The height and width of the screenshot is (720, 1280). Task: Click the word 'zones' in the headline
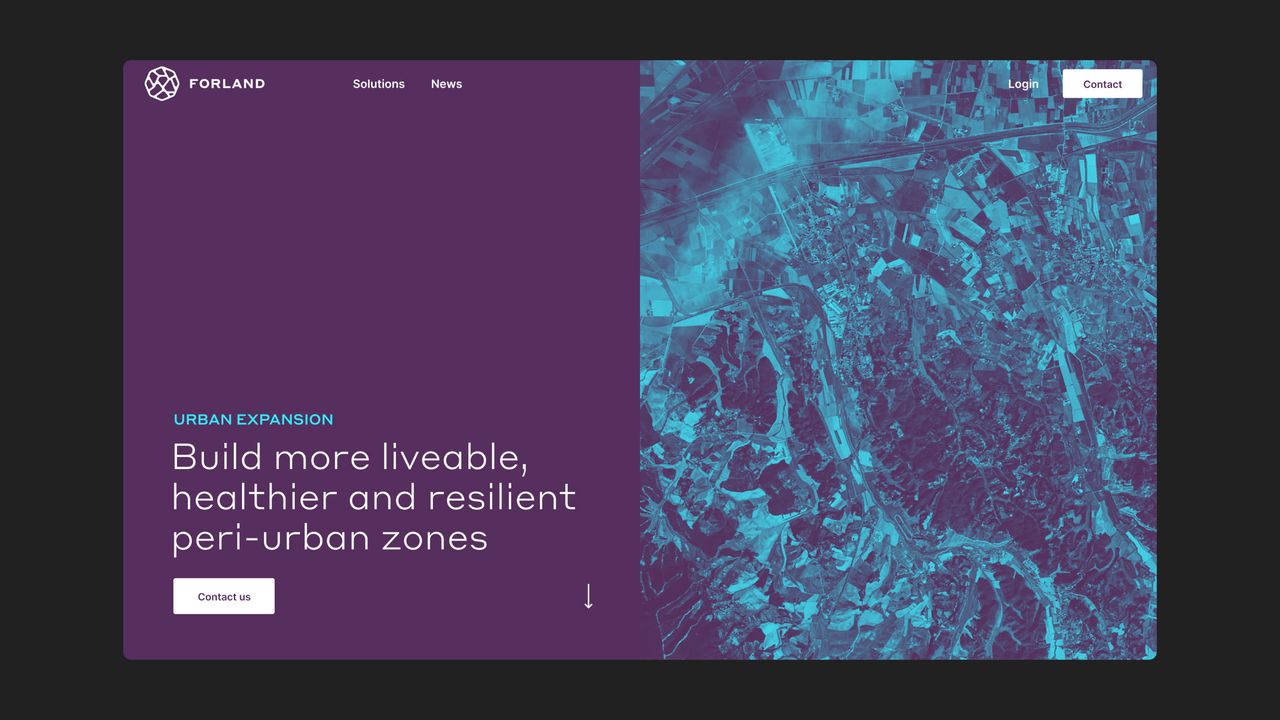[434, 538]
